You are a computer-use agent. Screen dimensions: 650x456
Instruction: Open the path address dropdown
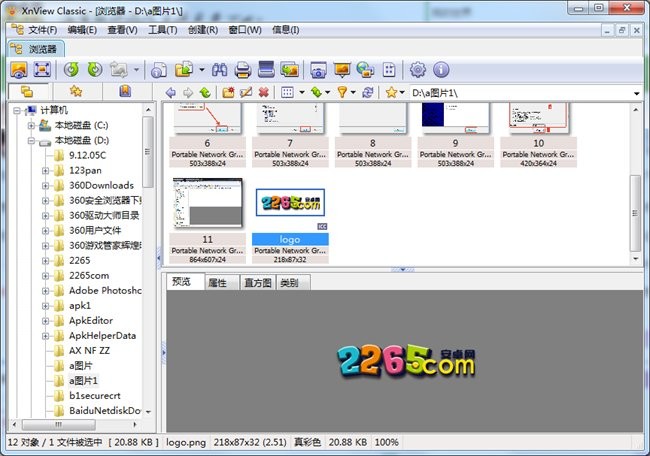637,93
